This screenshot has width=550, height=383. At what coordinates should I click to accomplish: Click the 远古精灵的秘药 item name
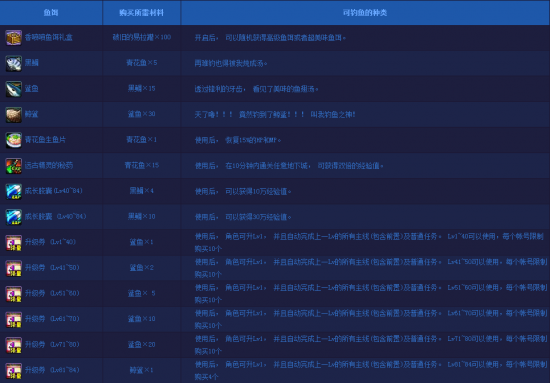coord(49,166)
